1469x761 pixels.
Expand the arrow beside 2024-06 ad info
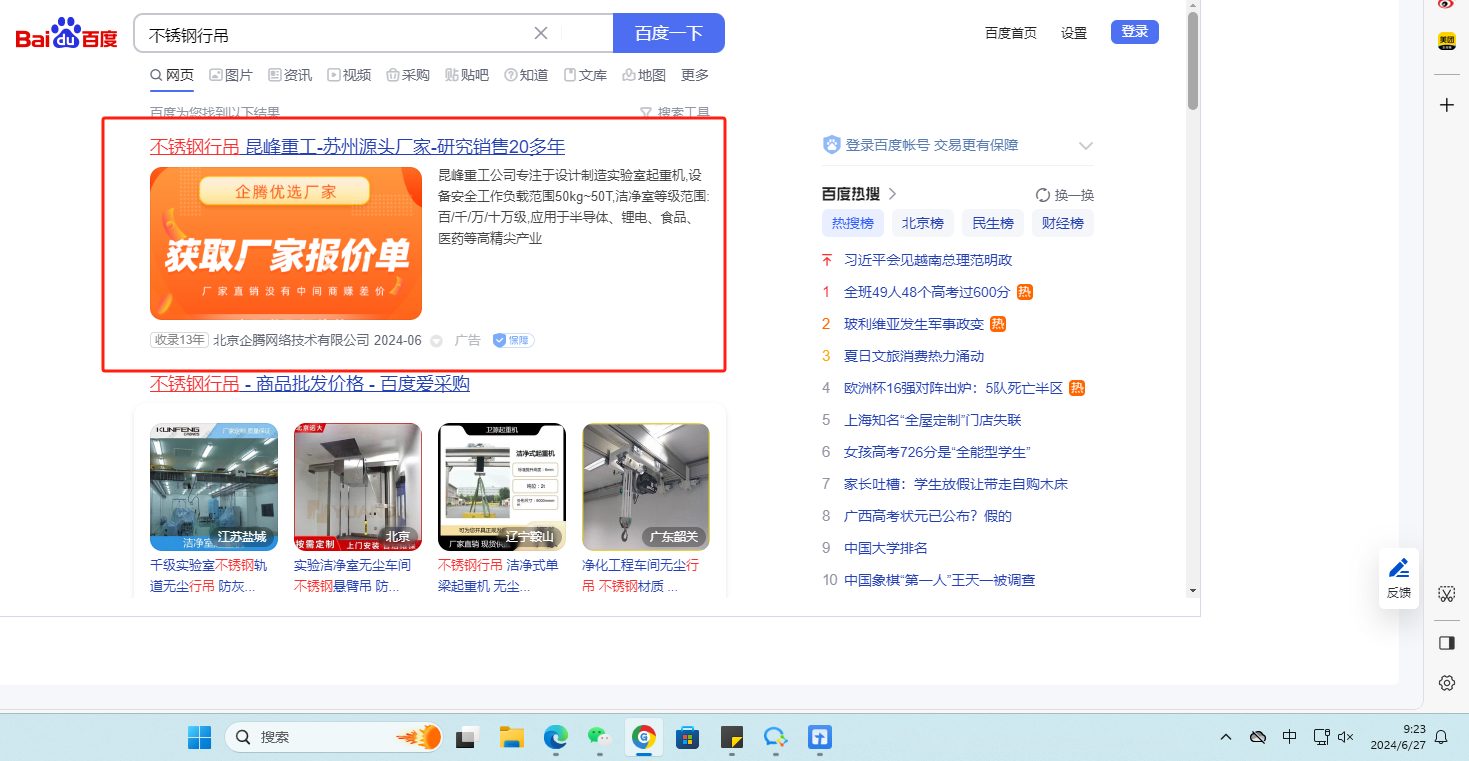436,341
